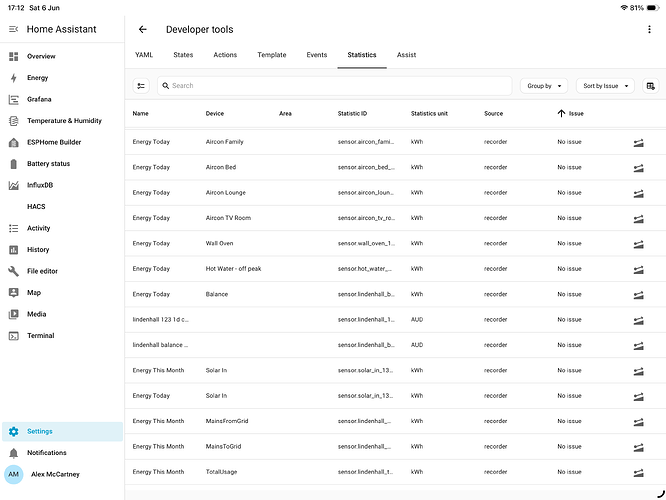Image resolution: width=666 pixels, height=500 pixels.
Task: Adjust sum for Solar In Energy Today
Action: tap(638, 397)
